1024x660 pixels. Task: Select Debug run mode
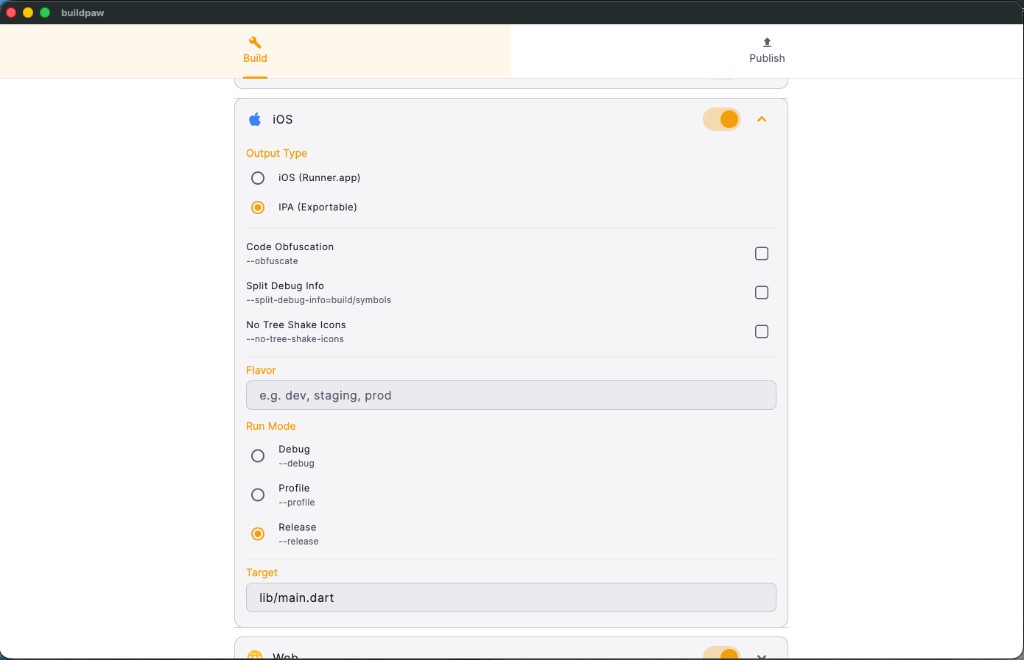[x=257, y=455]
